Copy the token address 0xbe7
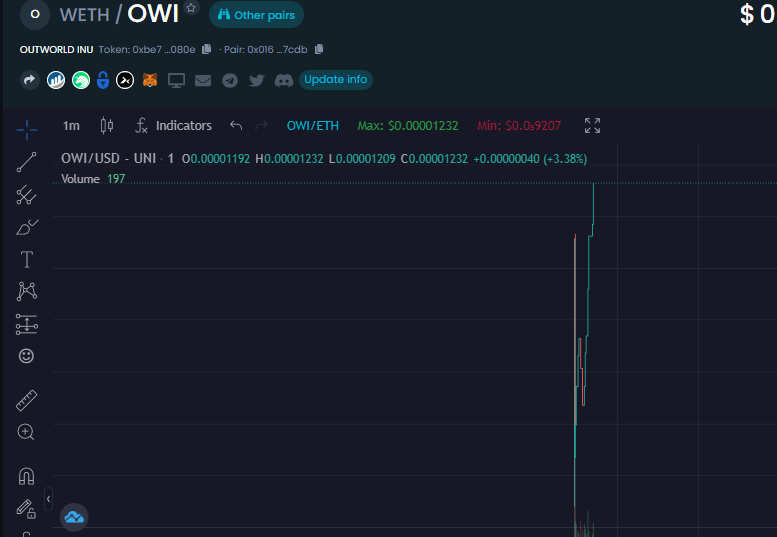This screenshot has height=537, width=777. 207,49
